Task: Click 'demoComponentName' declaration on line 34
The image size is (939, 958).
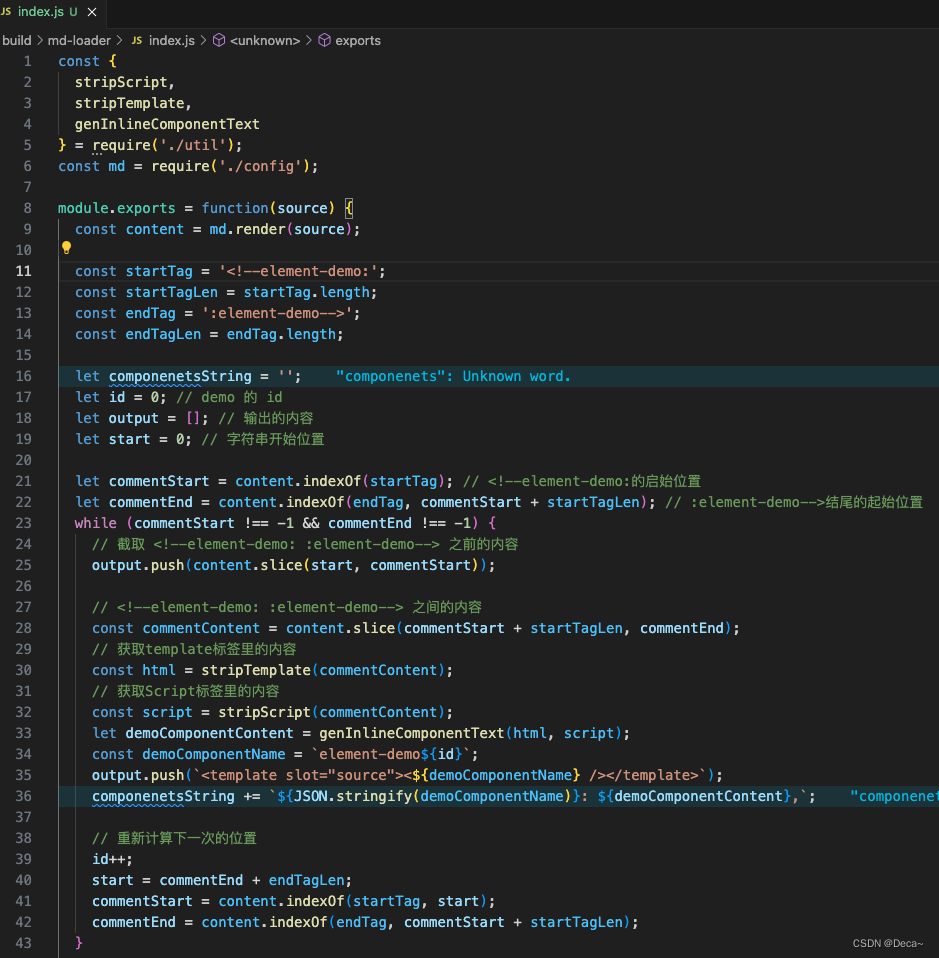Action: pos(214,755)
